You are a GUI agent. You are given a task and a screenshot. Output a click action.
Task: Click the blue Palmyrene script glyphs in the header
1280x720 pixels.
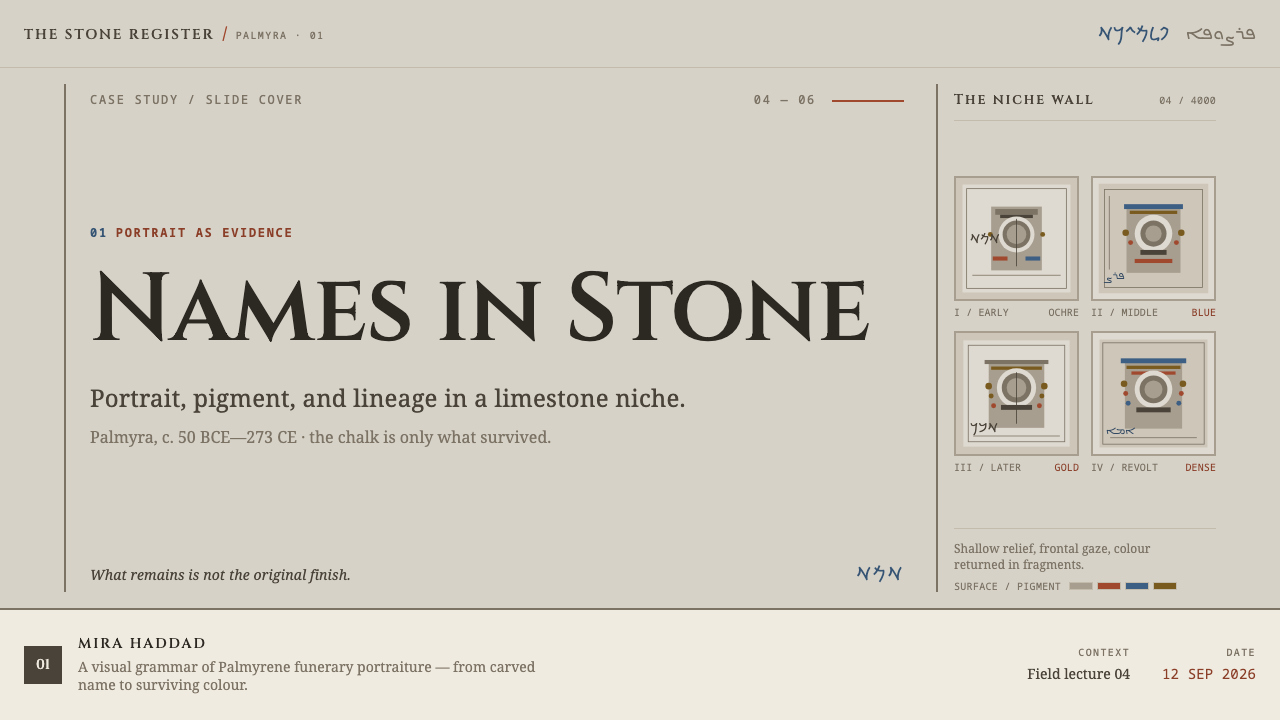pyautogui.click(x=1133, y=34)
